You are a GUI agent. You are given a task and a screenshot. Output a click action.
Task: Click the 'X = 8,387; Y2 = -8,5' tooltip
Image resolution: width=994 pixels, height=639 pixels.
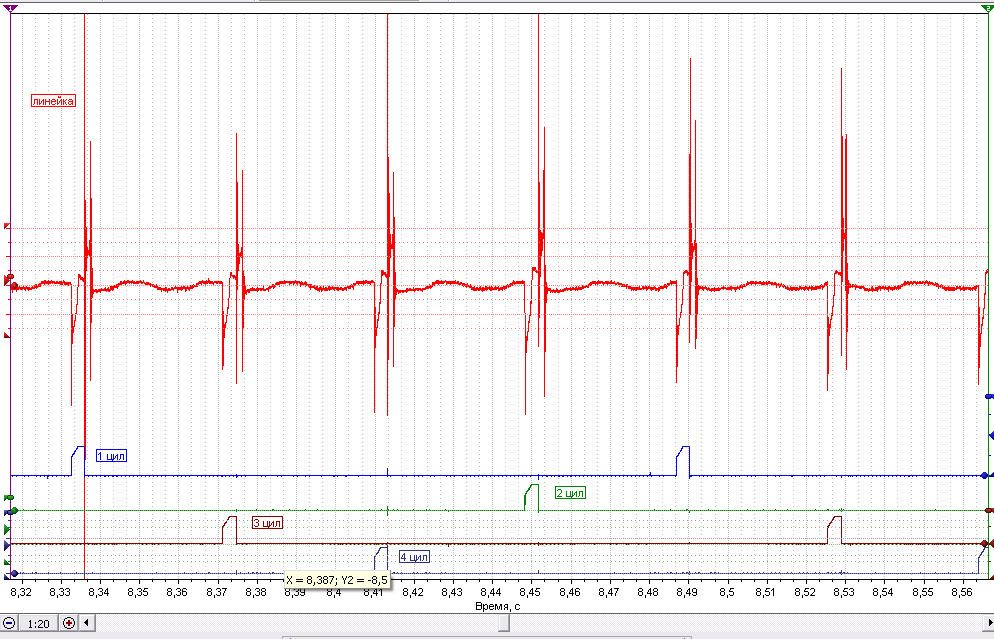337,580
